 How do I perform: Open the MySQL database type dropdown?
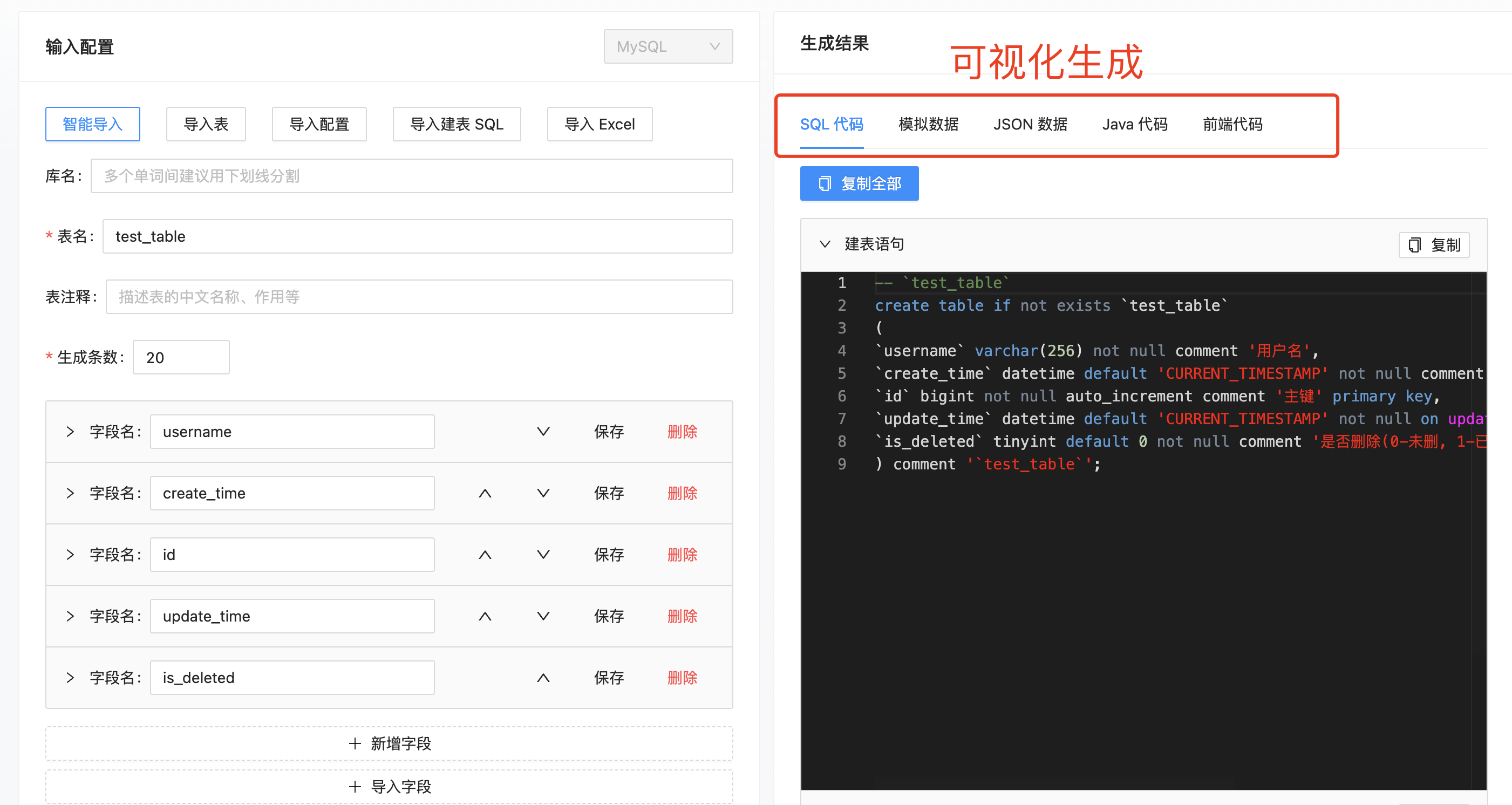(x=668, y=46)
